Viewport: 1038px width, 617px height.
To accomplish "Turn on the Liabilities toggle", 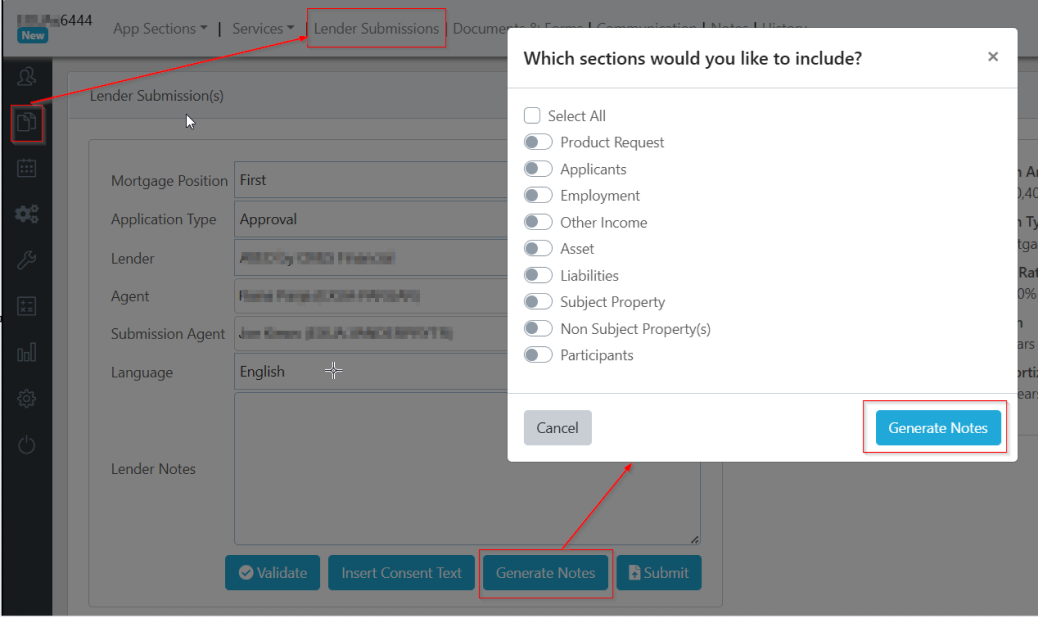I will (x=538, y=275).
